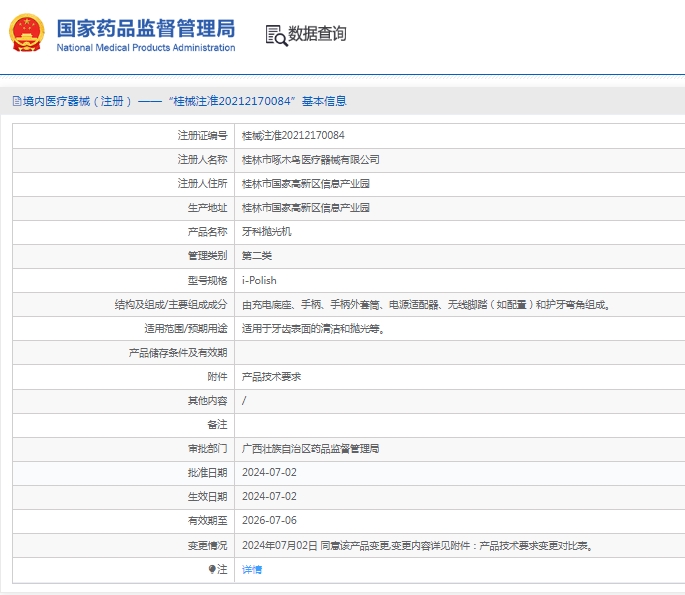Click the 国家药品监督管理局 title
Viewport: 685px width, 595px height.
[x=146, y=28]
